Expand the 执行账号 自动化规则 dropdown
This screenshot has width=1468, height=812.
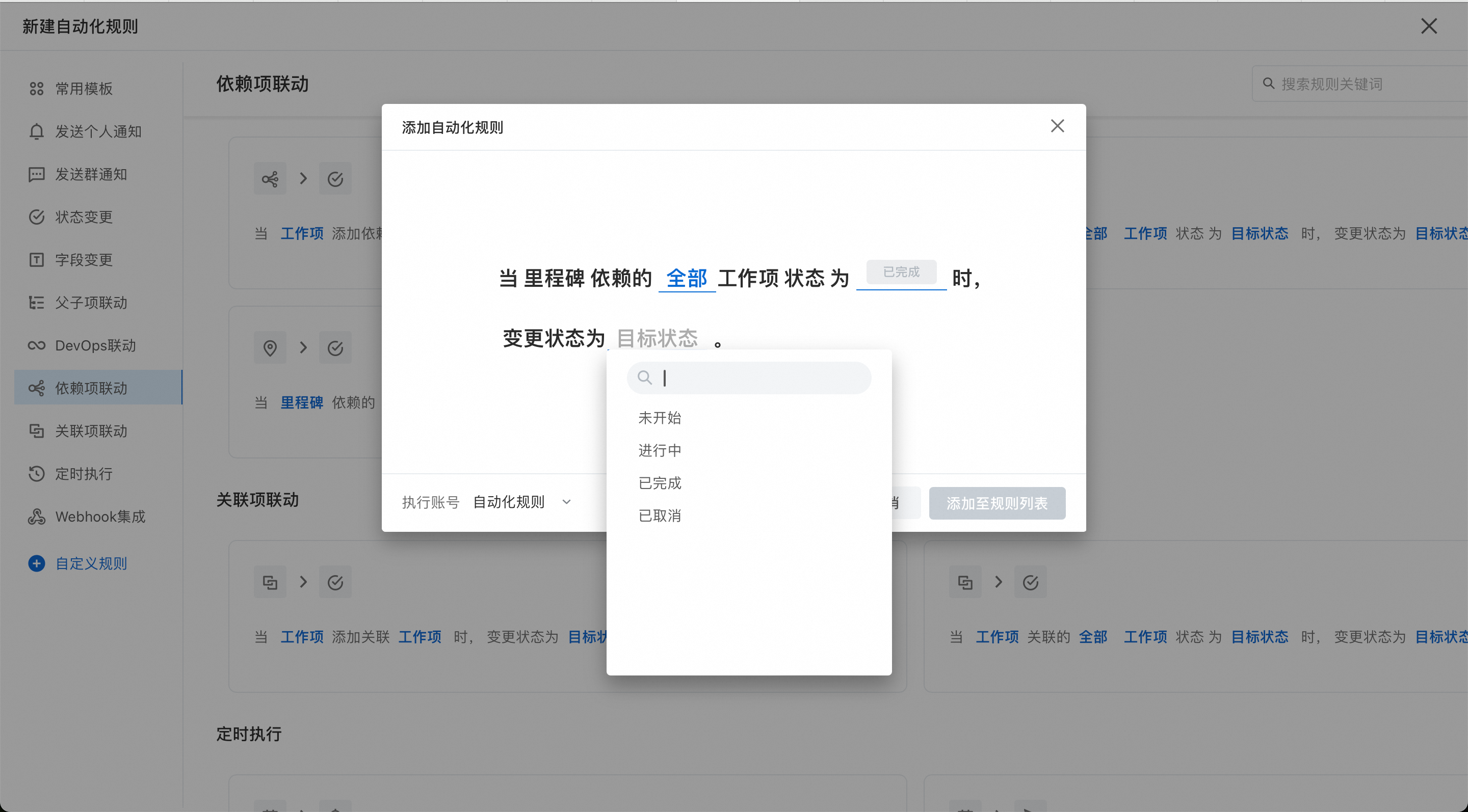pos(522,502)
